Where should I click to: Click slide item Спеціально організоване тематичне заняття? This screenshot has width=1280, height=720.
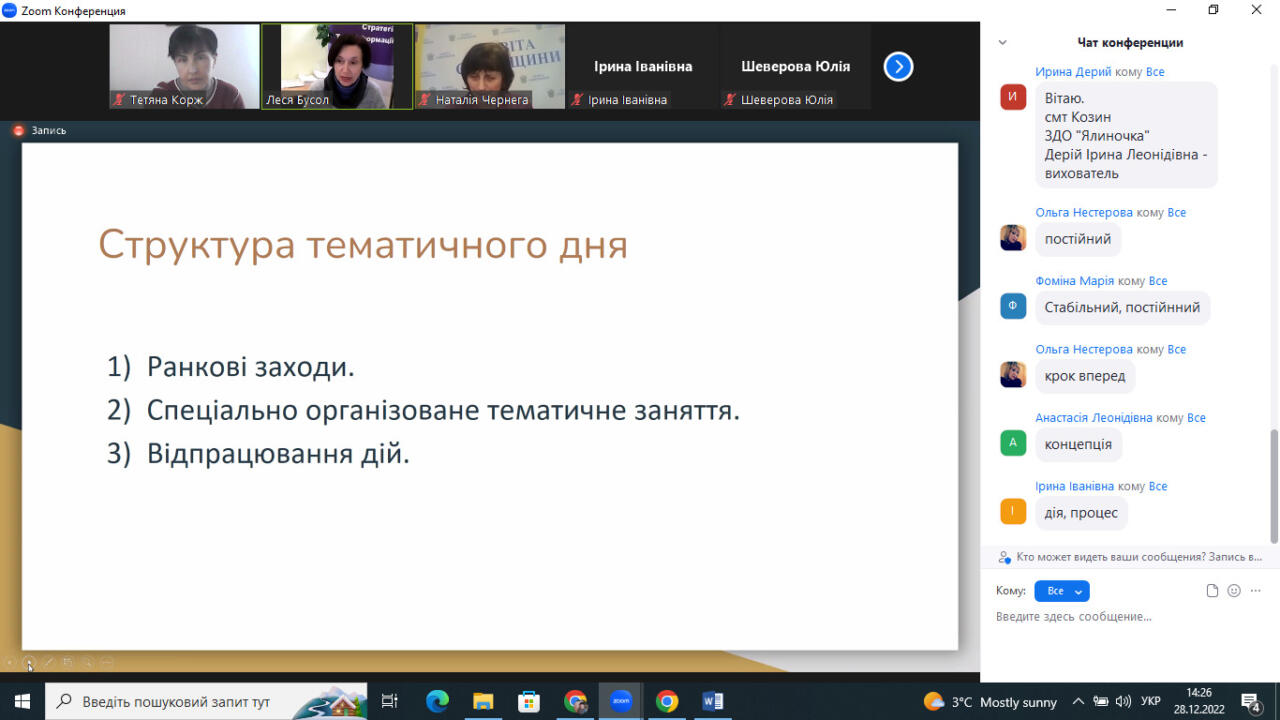click(x=443, y=411)
